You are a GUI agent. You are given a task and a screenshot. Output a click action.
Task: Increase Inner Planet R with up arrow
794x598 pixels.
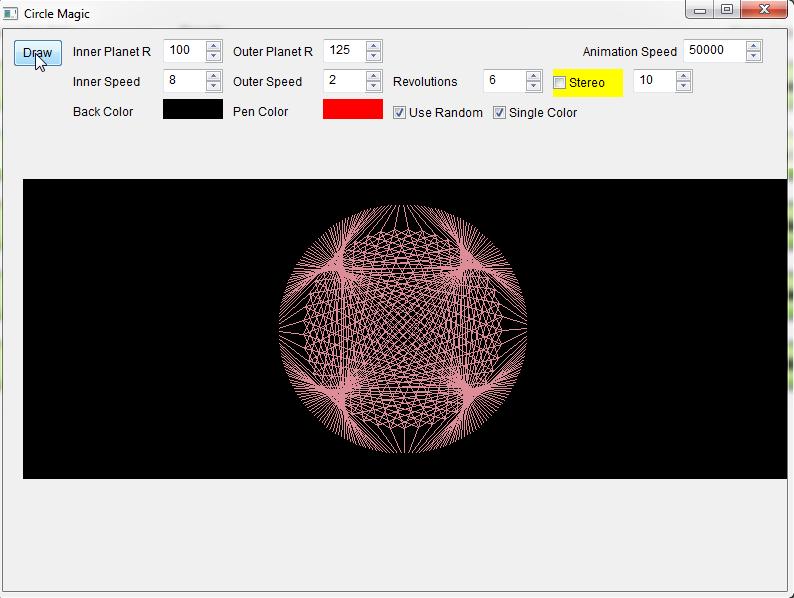pyautogui.click(x=213, y=46)
